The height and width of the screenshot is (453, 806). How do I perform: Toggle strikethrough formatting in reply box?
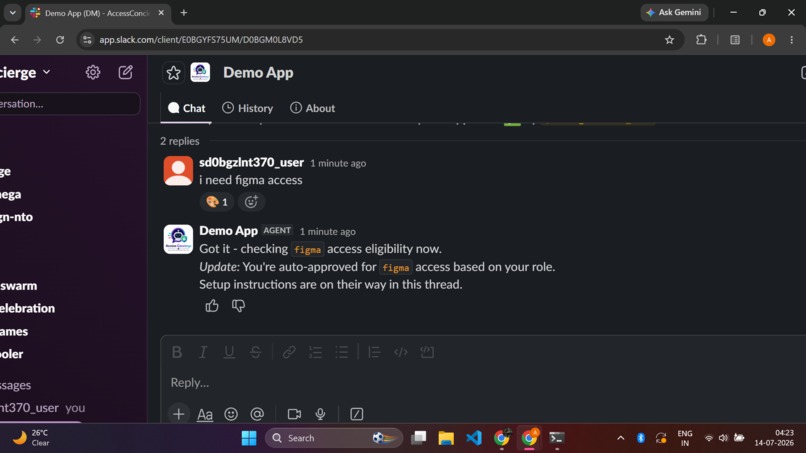255,352
